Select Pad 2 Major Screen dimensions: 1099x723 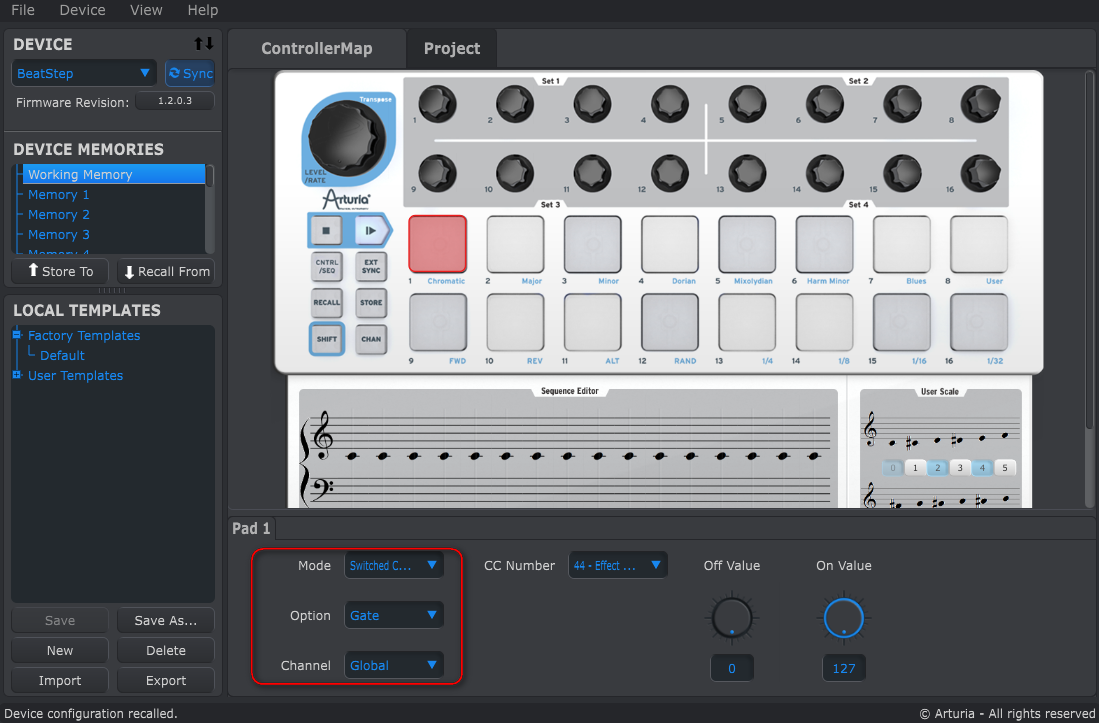515,244
